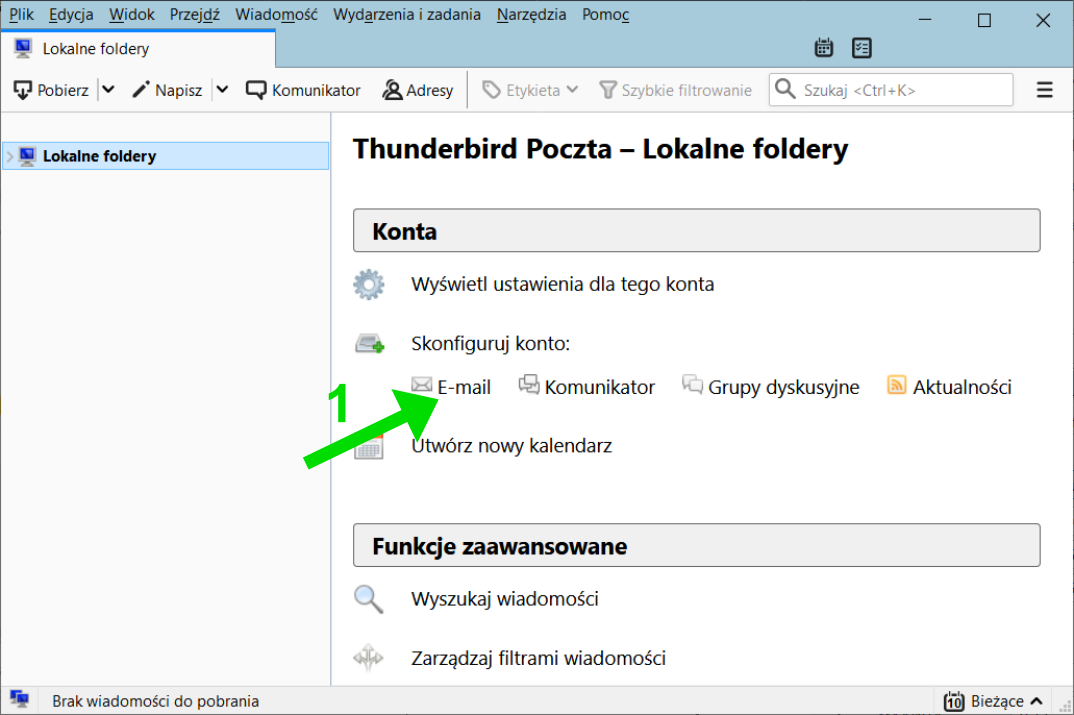
Task: Open the calendar tab icon
Action: [x=824, y=48]
